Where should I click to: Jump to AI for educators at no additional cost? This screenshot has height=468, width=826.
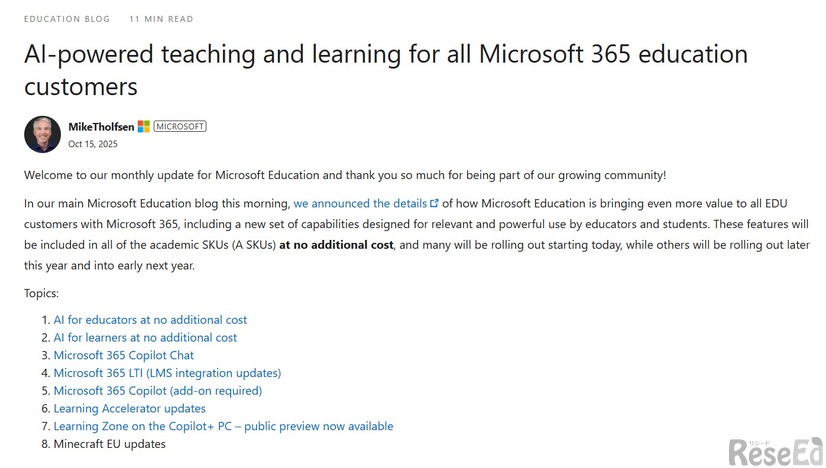(150, 320)
